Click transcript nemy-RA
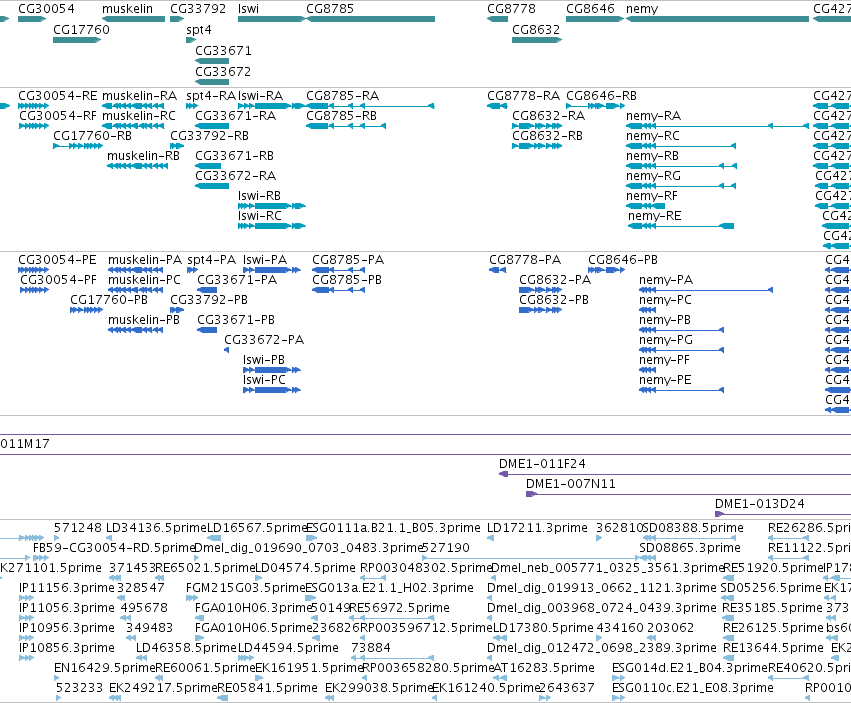The height and width of the screenshot is (703, 851). point(653,116)
